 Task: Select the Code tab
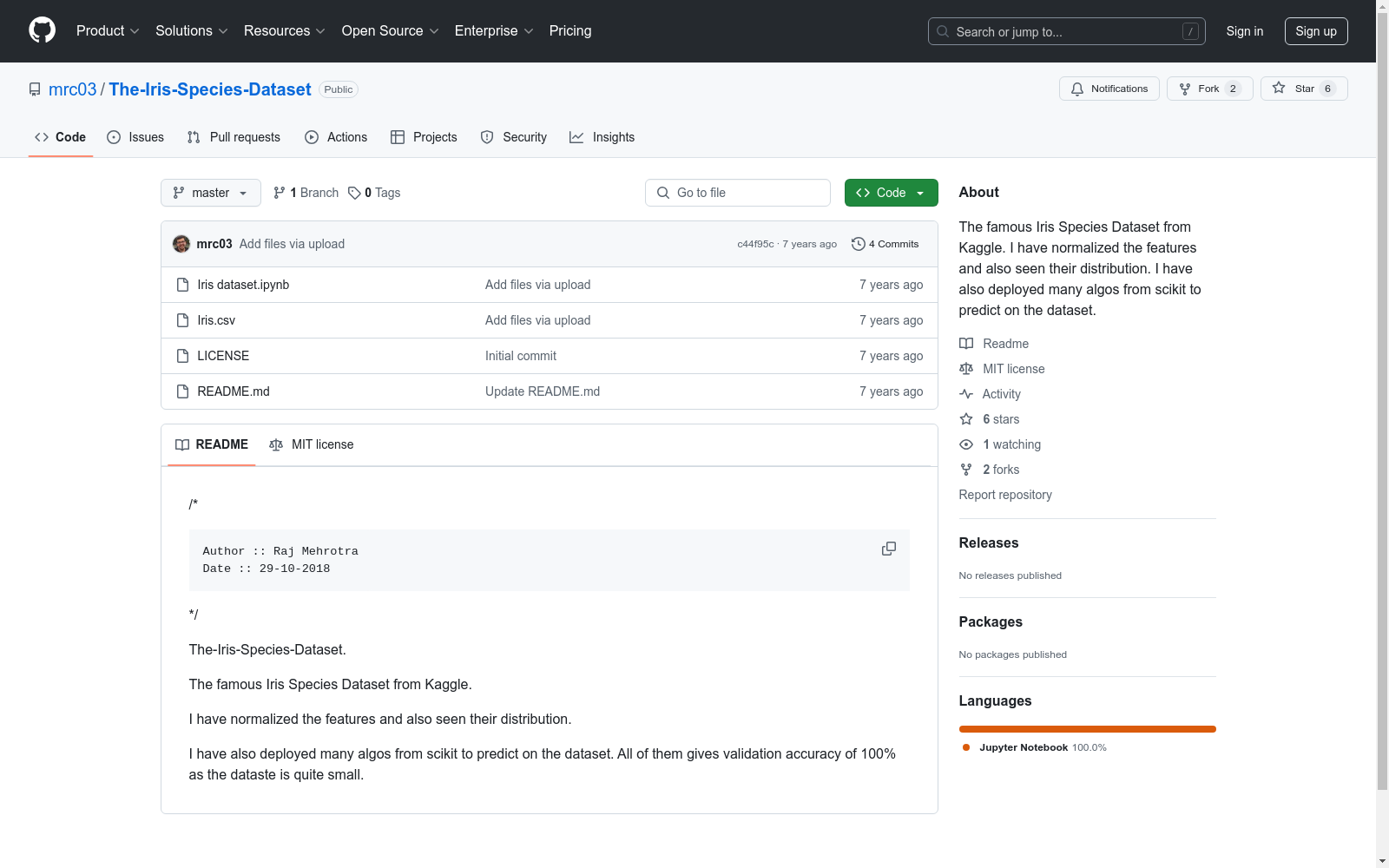pyautogui.click(x=60, y=137)
